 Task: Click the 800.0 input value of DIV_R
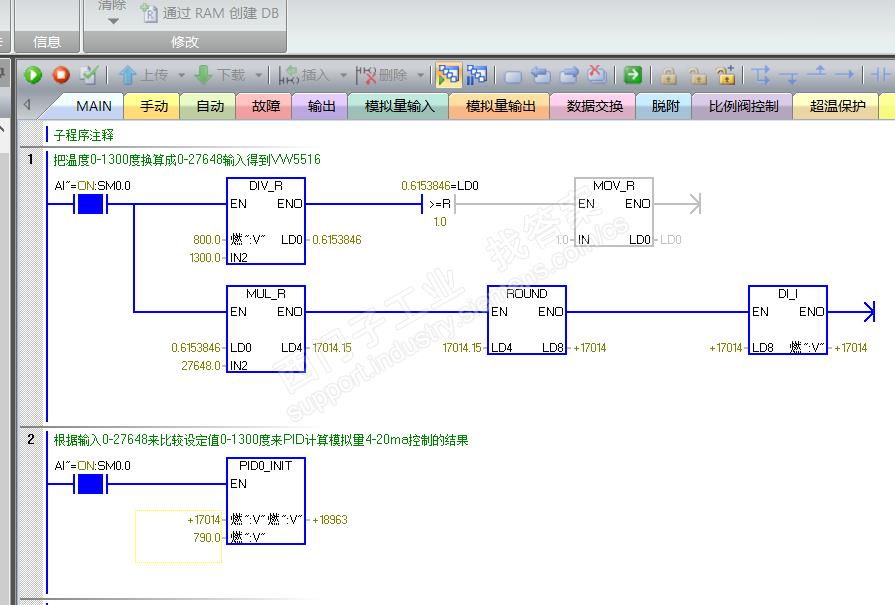tap(207, 240)
